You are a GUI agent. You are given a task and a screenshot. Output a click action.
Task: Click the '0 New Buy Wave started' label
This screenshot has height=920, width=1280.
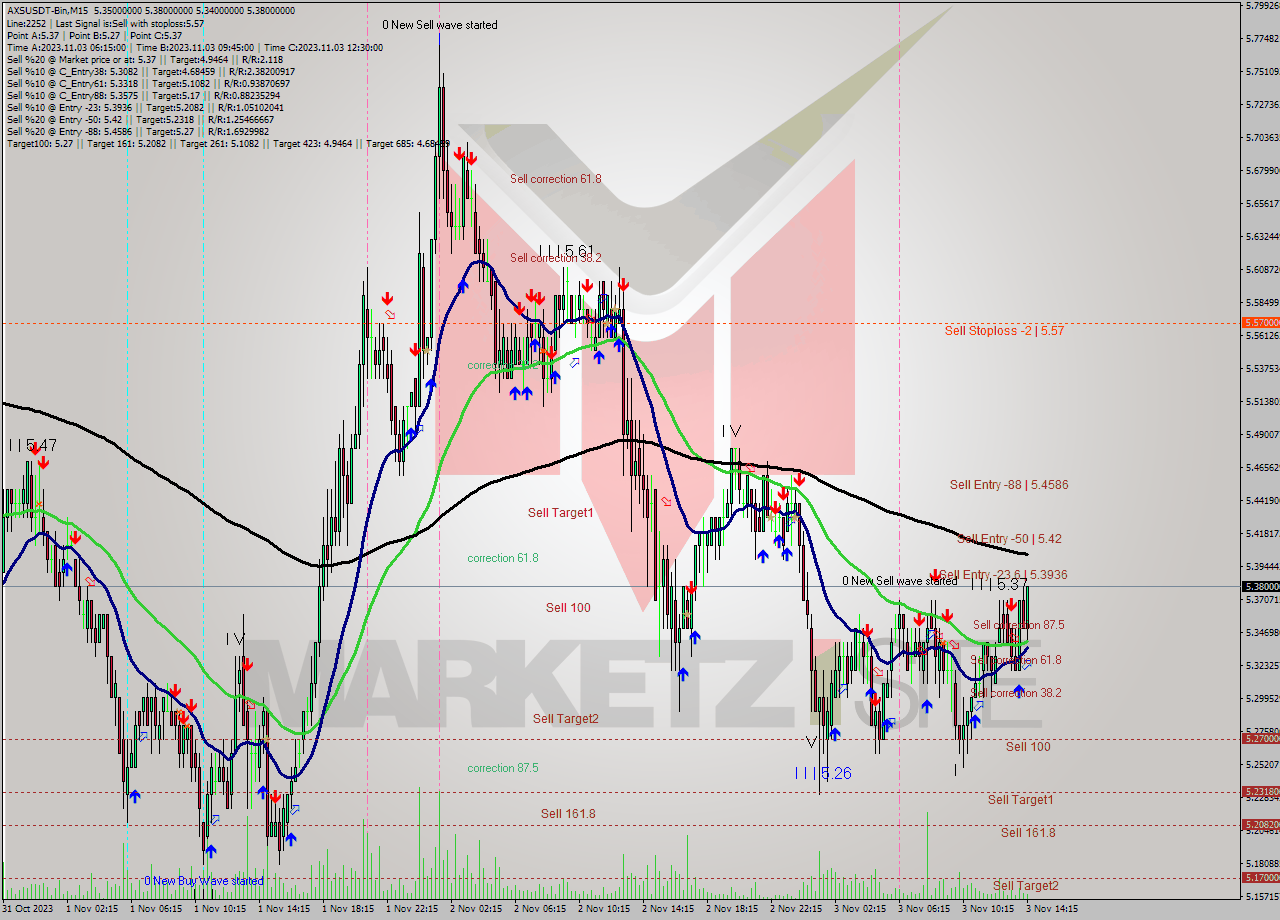point(204,881)
